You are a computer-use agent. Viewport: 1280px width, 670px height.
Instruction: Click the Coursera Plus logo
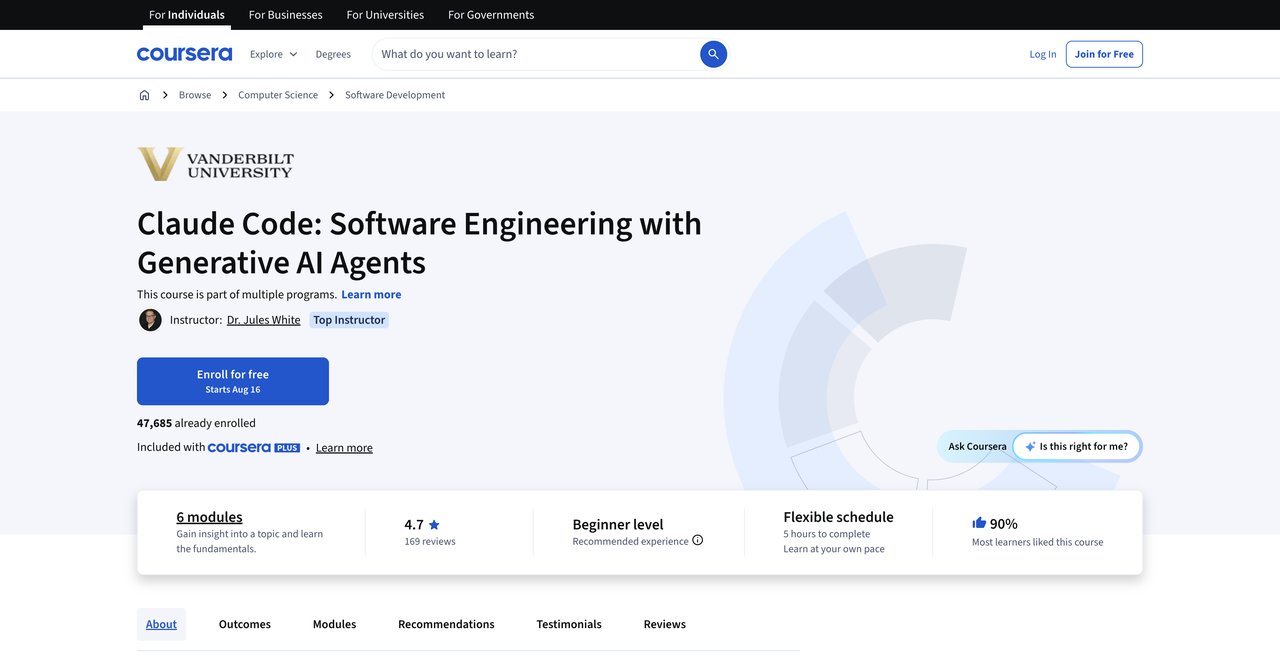(x=254, y=448)
